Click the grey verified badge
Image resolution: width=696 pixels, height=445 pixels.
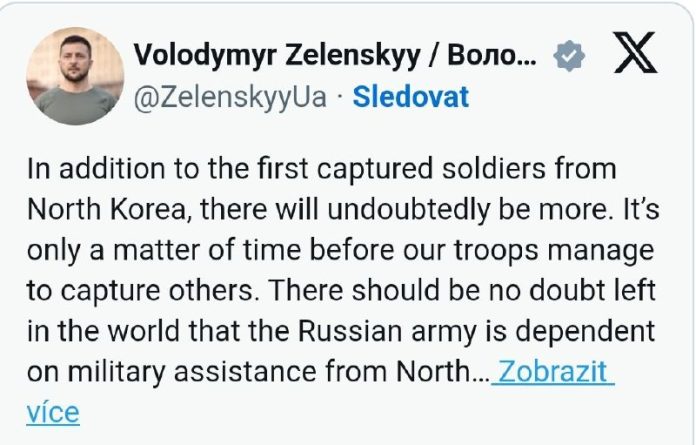pyautogui.click(x=570, y=57)
